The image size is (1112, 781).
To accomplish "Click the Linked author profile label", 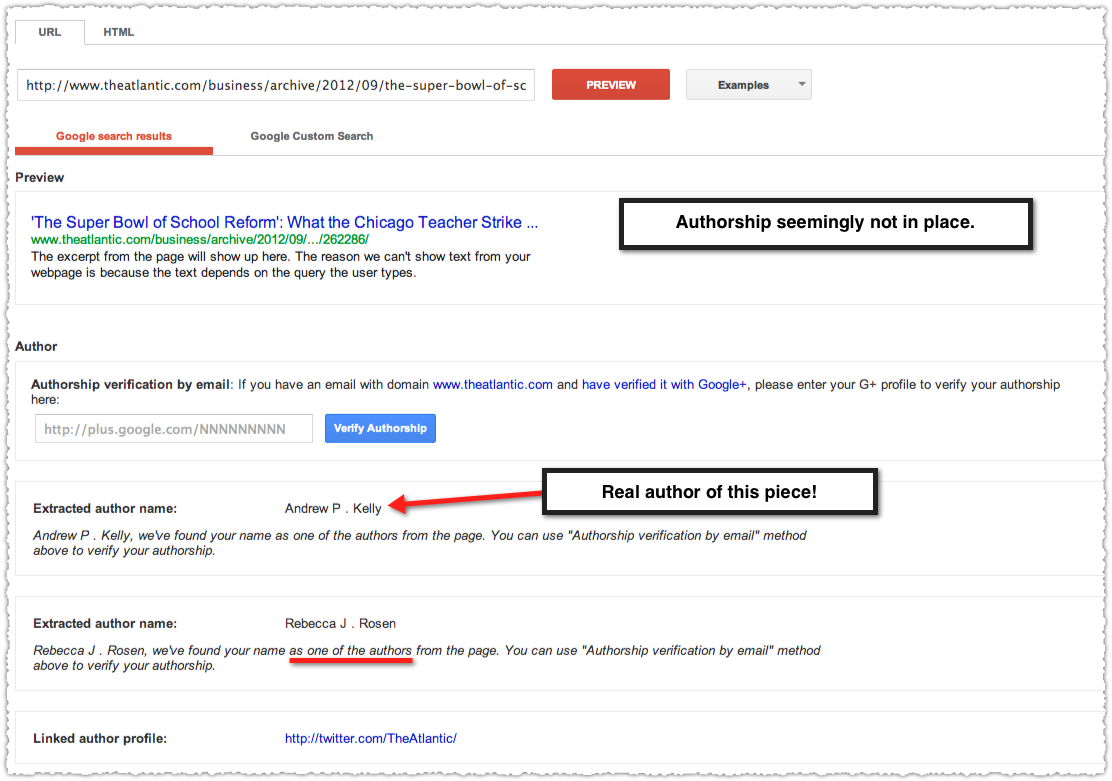I will pyautogui.click(x=100, y=738).
